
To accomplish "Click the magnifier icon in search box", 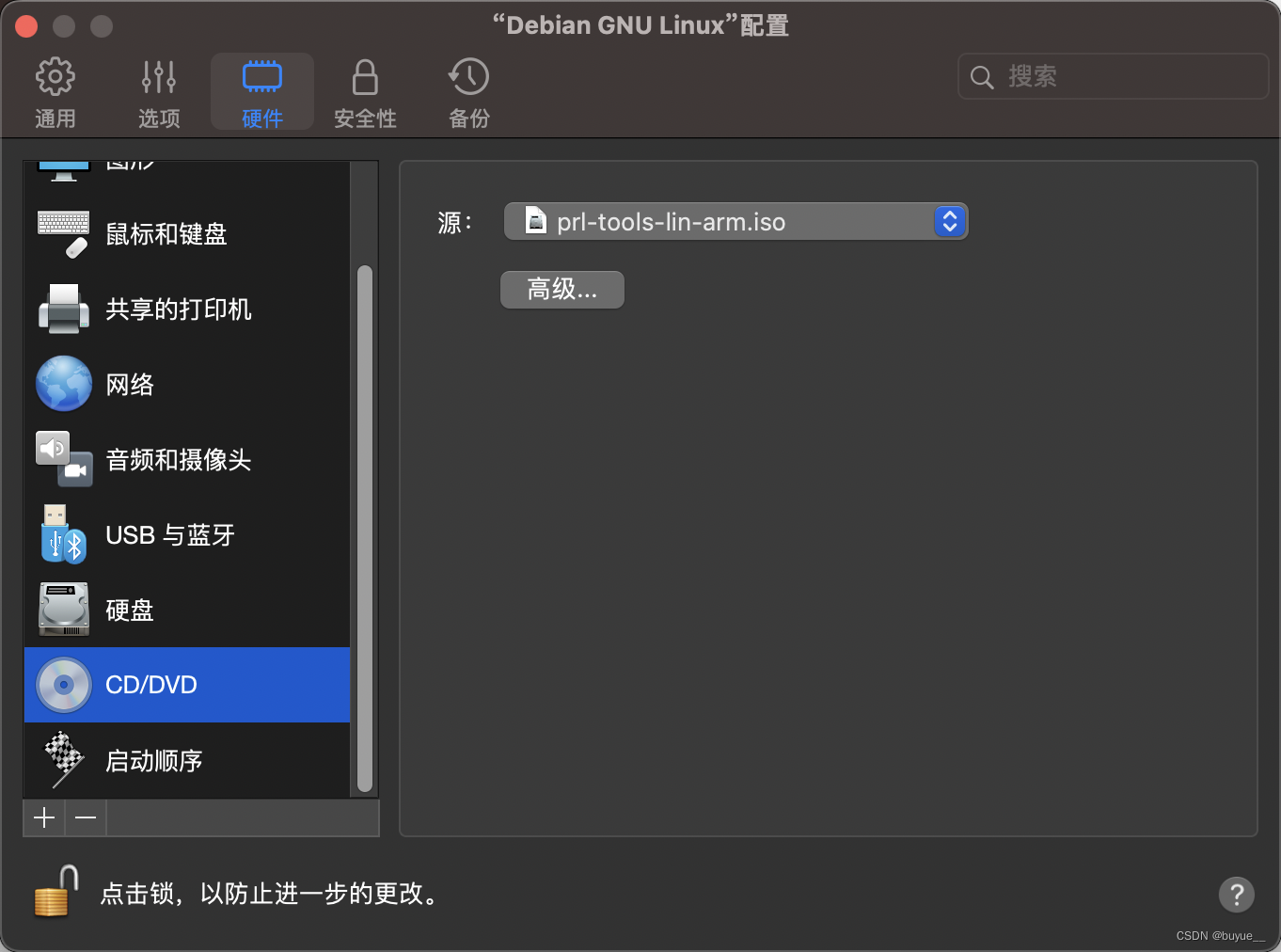I will pyautogui.click(x=981, y=77).
